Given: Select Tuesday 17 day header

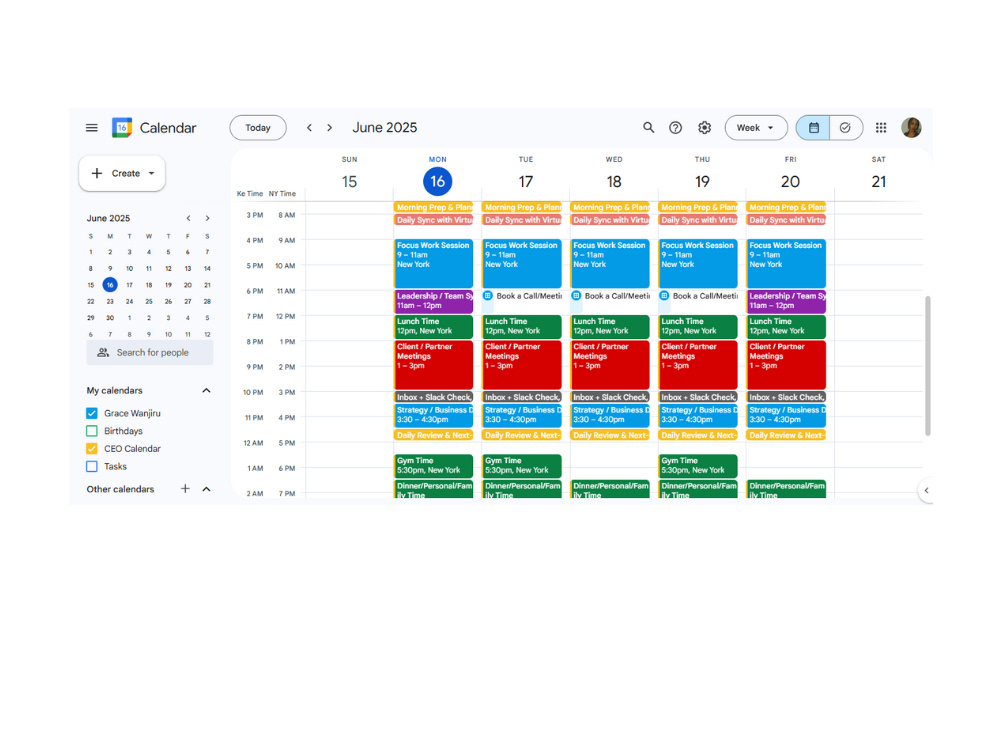Looking at the screenshot, I should tap(526, 181).
